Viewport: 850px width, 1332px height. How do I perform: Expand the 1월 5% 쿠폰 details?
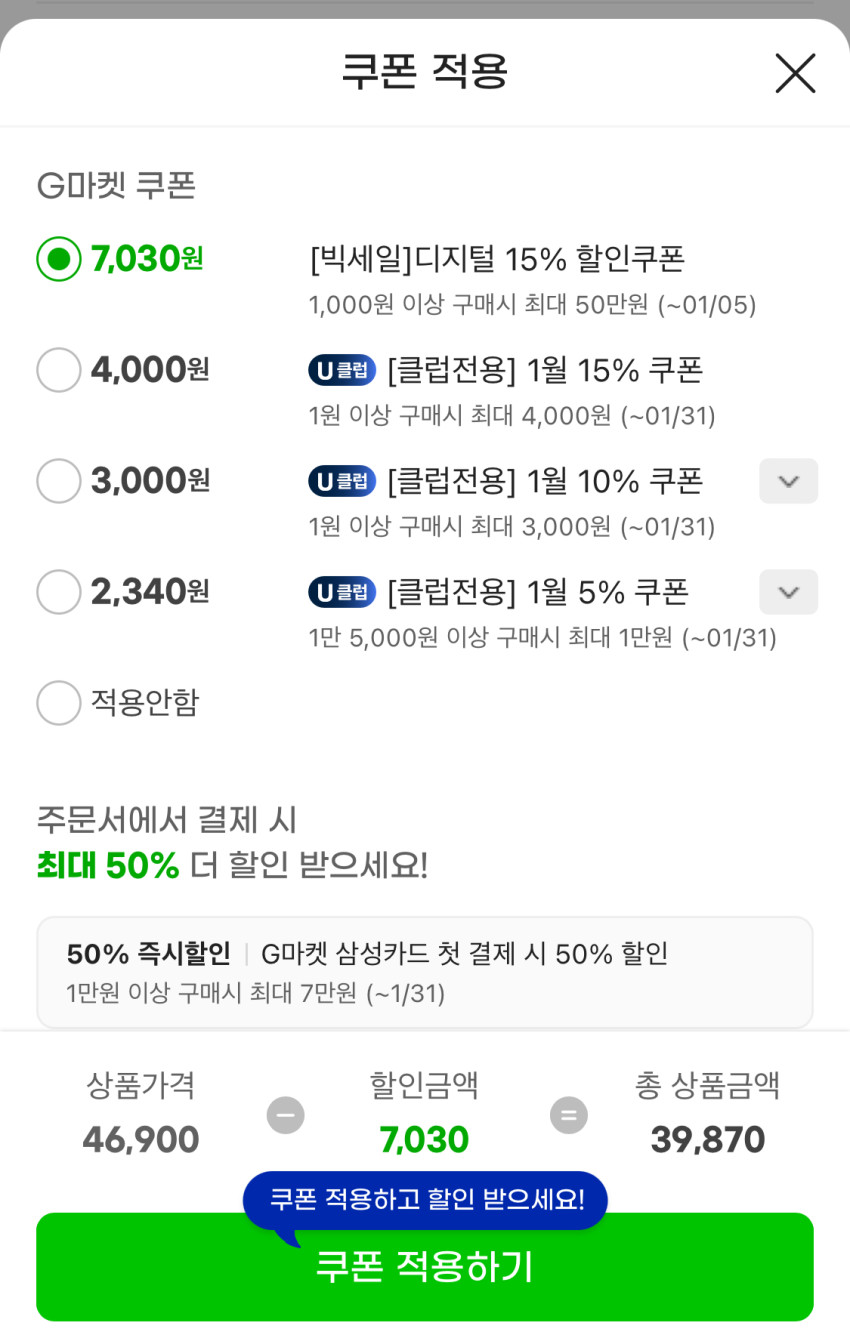pos(788,592)
